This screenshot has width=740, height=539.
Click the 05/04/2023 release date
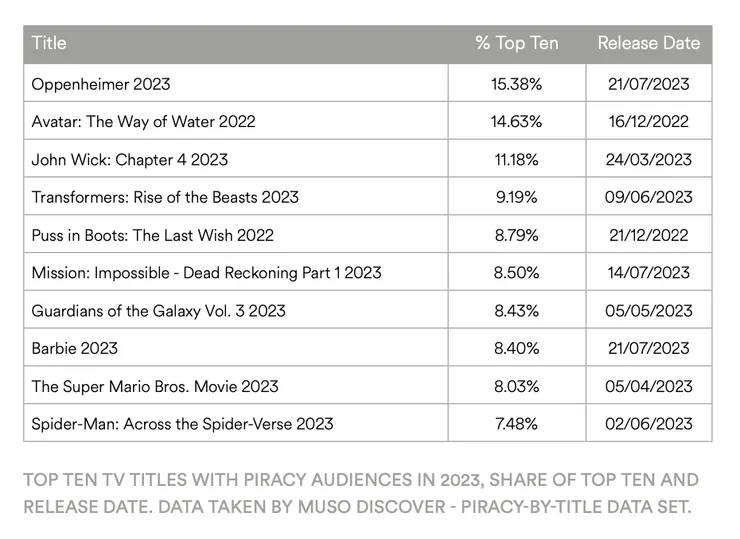coord(648,386)
